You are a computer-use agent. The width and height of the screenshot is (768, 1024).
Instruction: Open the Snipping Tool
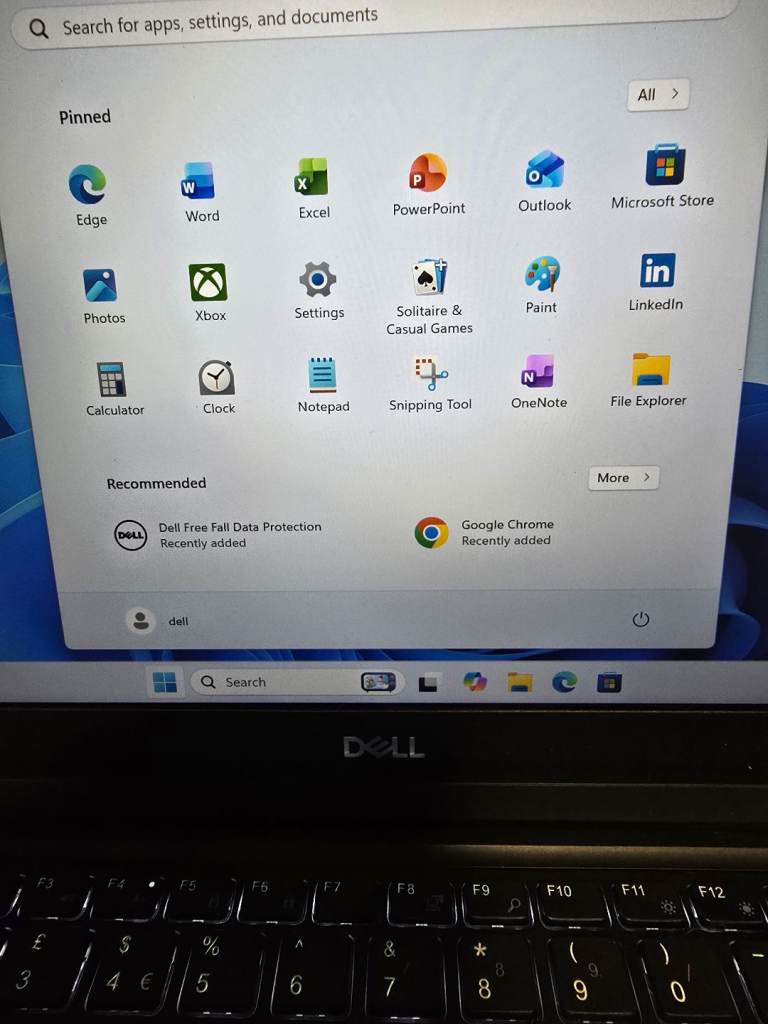(430, 374)
